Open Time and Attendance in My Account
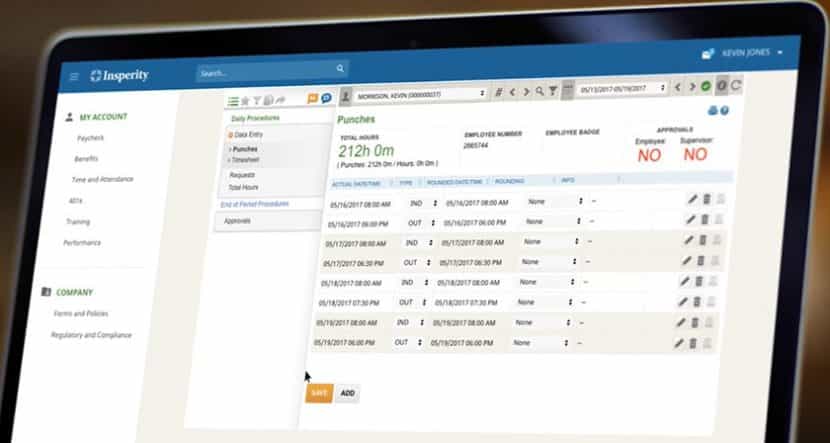Image resolution: width=830 pixels, height=443 pixels. click(x=102, y=179)
